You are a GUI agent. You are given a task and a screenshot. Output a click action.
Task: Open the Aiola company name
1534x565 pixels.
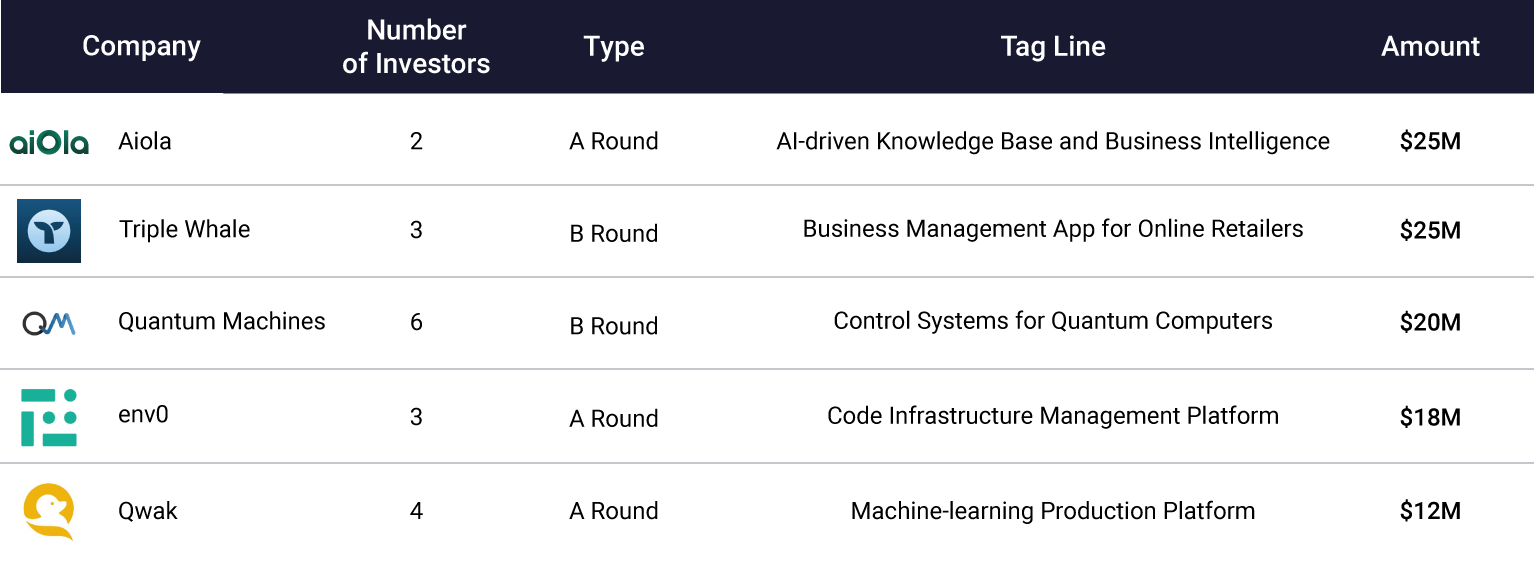click(145, 141)
